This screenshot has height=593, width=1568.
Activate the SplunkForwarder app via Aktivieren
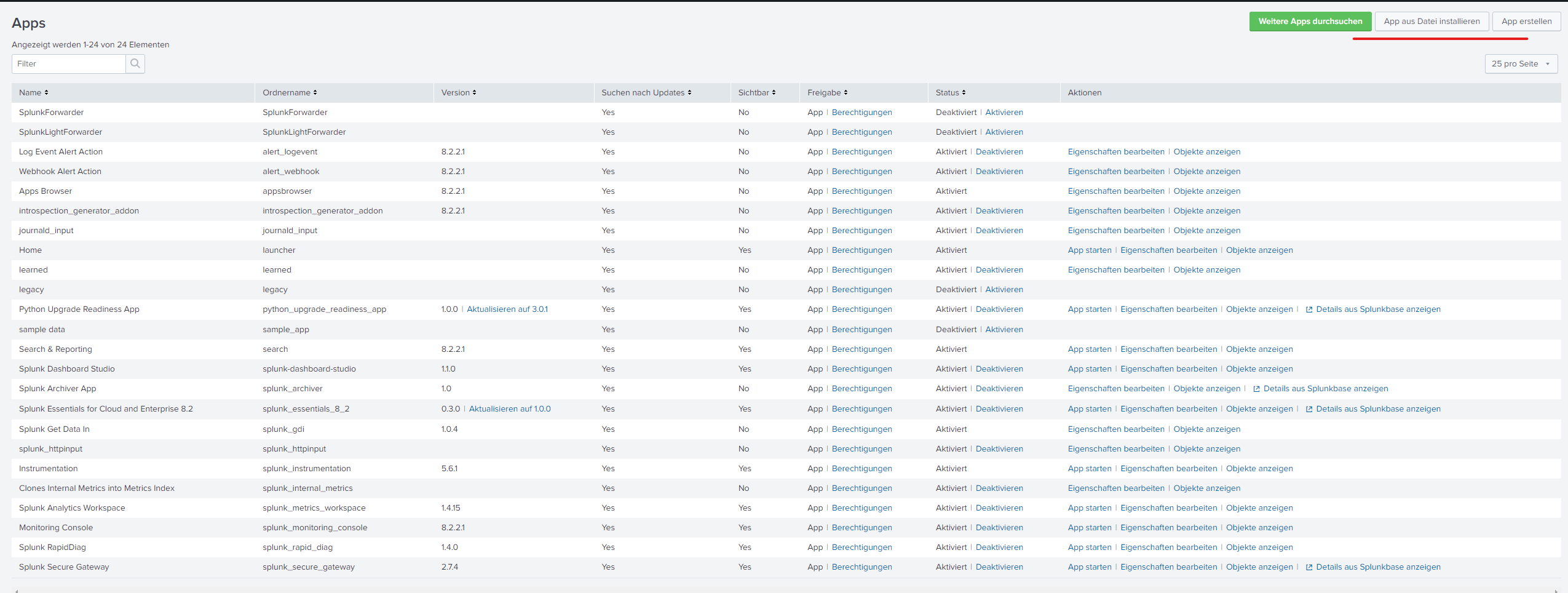(x=1004, y=113)
